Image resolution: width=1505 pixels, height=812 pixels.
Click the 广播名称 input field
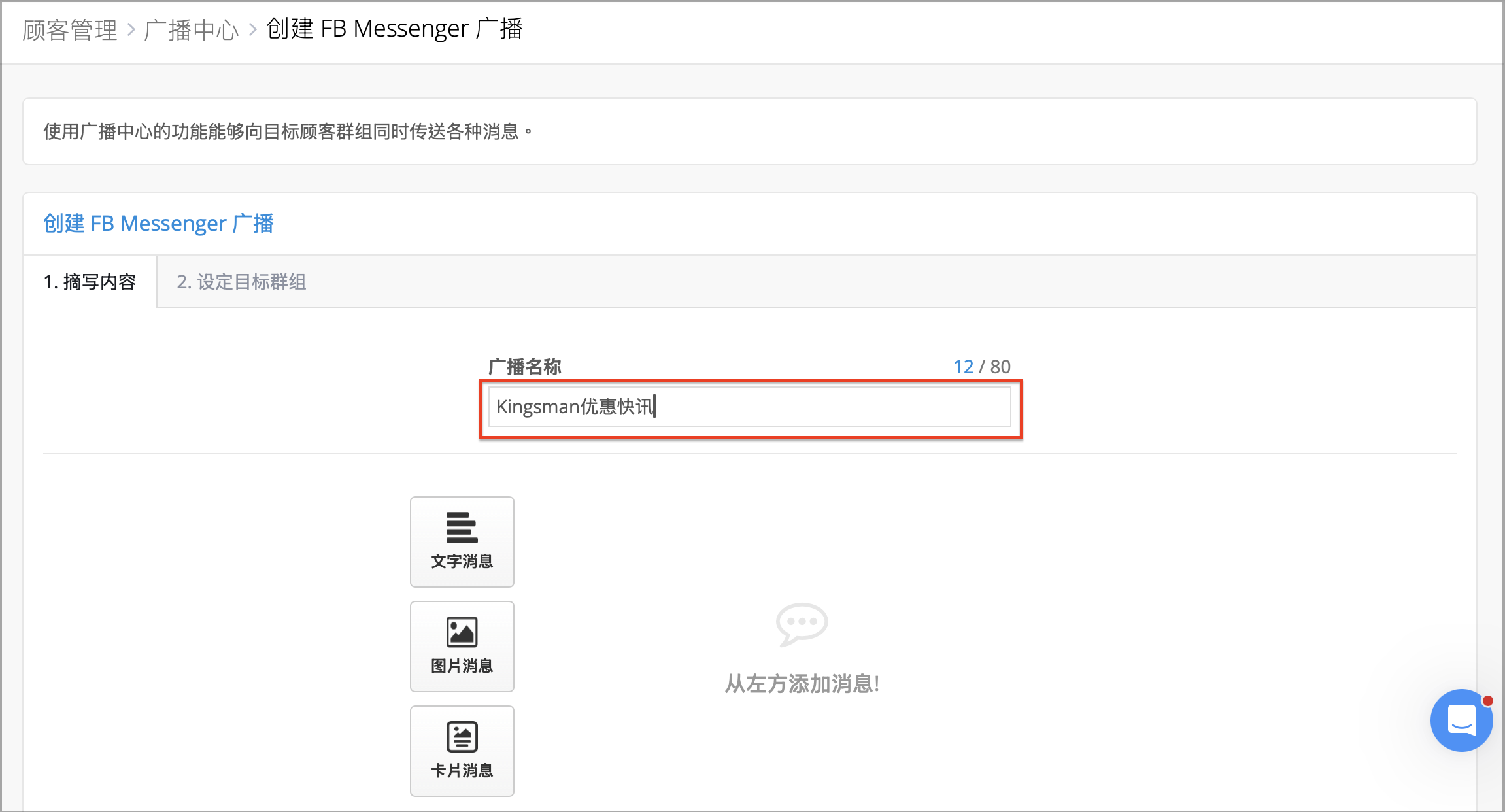coord(750,407)
